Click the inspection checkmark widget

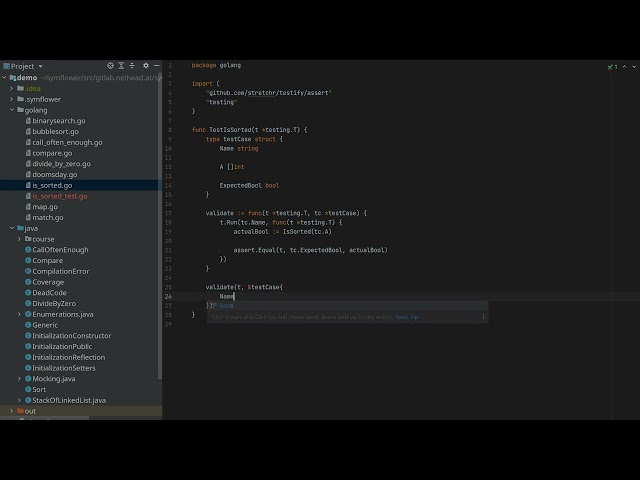[x=612, y=67]
